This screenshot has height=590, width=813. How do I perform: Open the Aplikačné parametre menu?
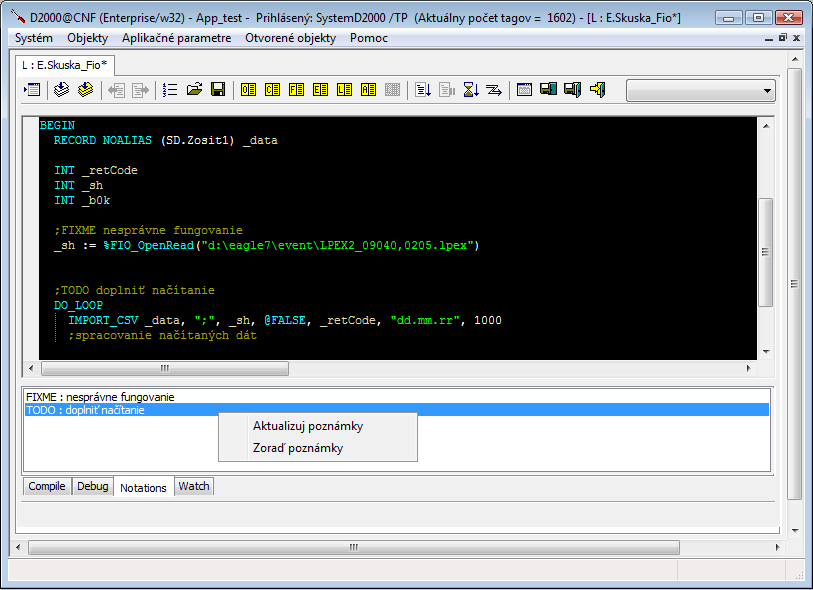(x=177, y=38)
